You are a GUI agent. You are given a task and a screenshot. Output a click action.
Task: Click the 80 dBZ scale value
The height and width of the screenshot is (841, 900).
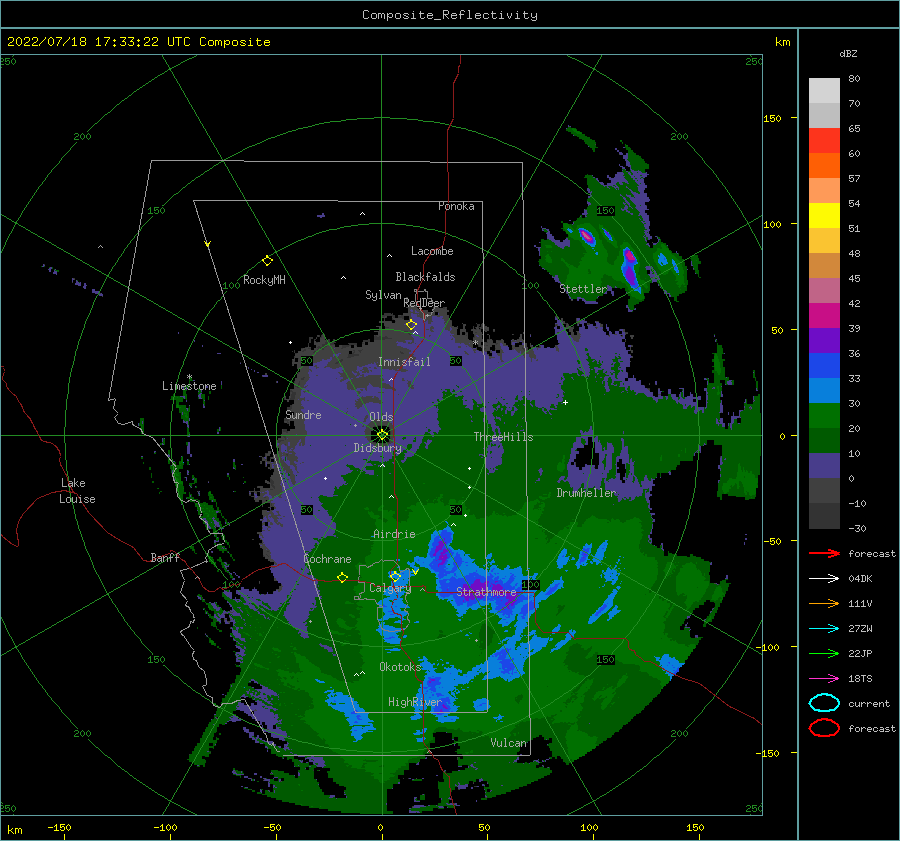point(854,79)
